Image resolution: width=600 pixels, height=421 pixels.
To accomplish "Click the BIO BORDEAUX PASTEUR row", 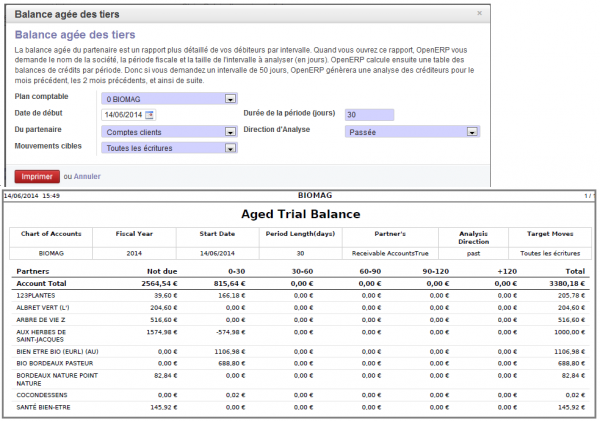I will tap(300, 364).
